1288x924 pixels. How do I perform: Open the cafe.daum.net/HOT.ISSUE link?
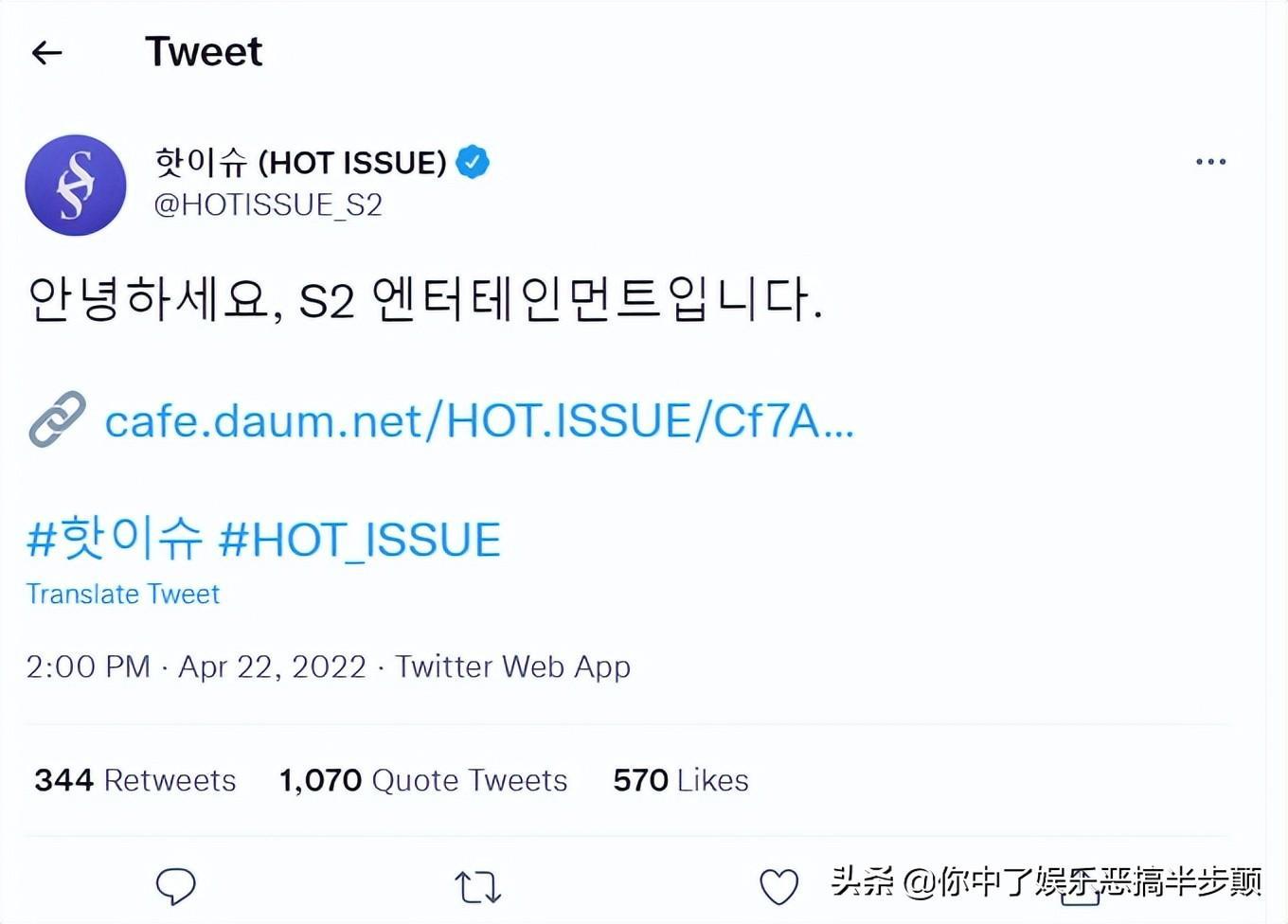(479, 420)
